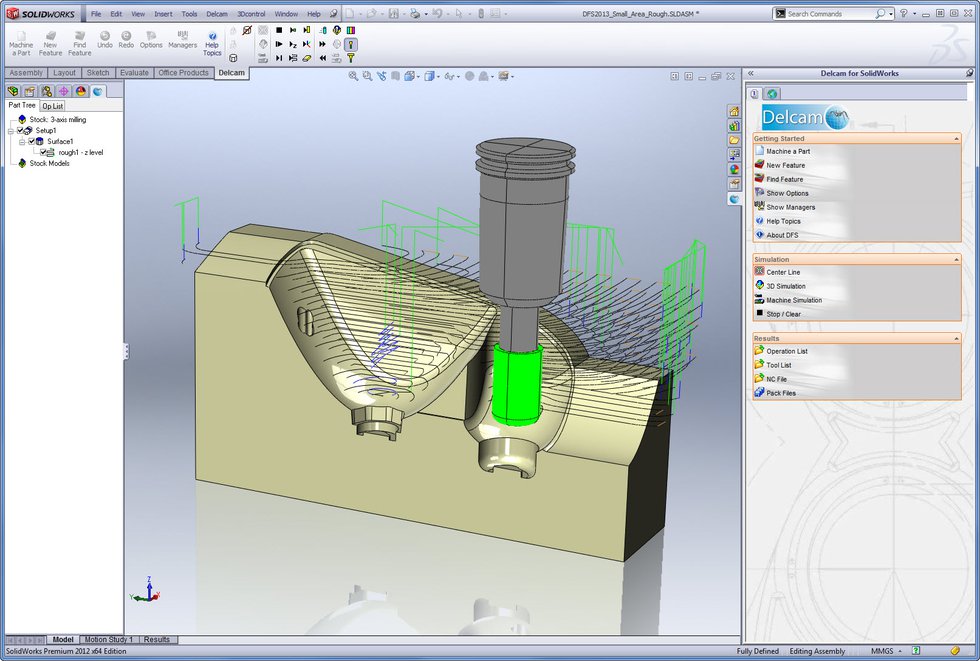Switch to the Motion Study 1 tab
Image resolution: width=980 pixels, height=661 pixels.
click(x=107, y=639)
